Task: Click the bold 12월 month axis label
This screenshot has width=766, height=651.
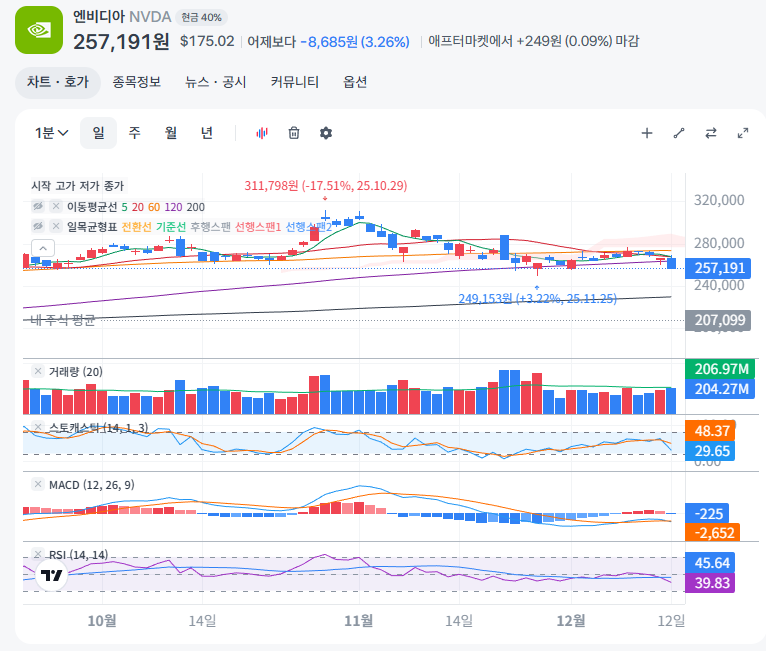Action: pos(571,621)
